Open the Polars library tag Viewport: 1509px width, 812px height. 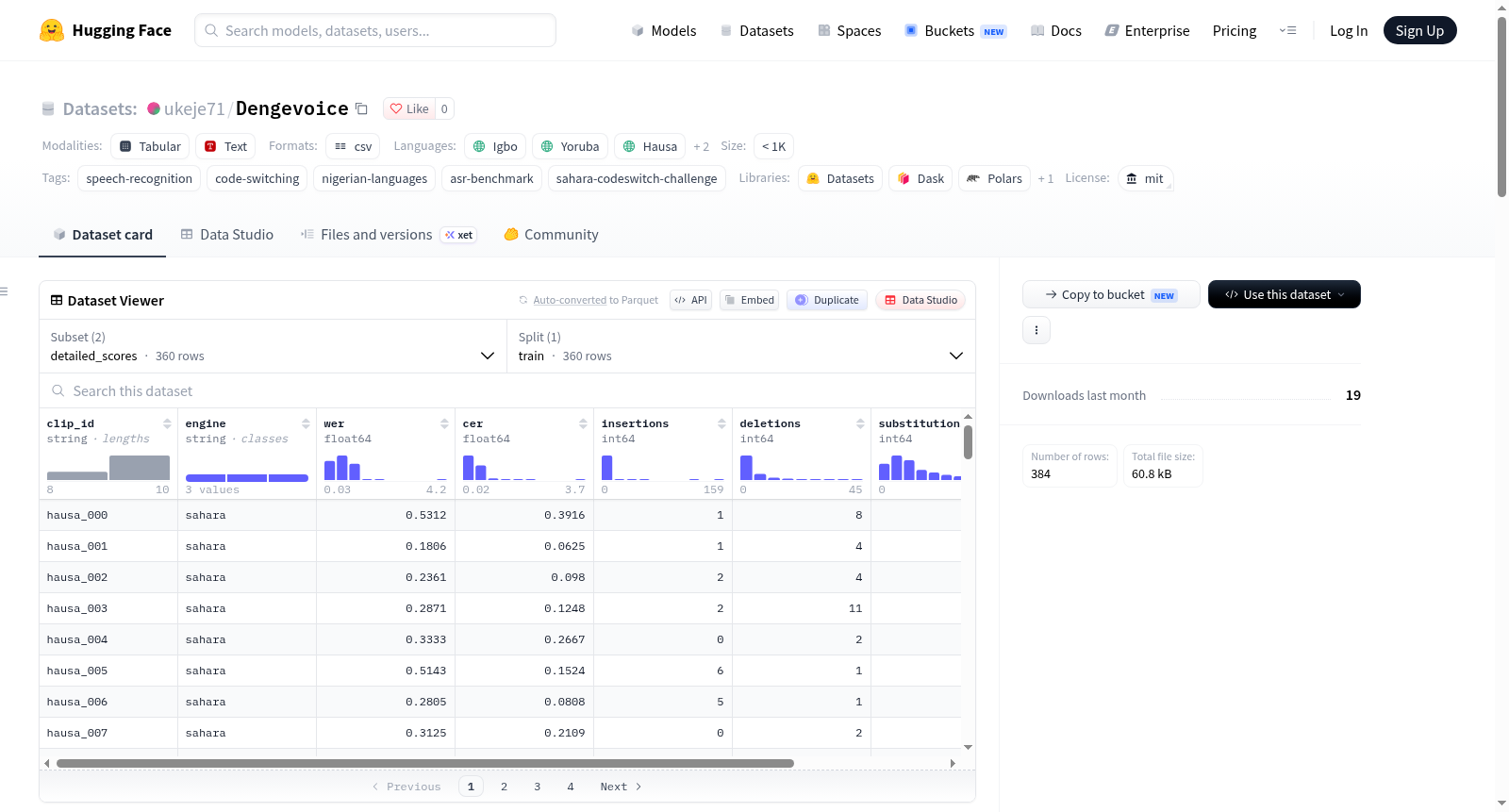pyautogui.click(x=994, y=178)
